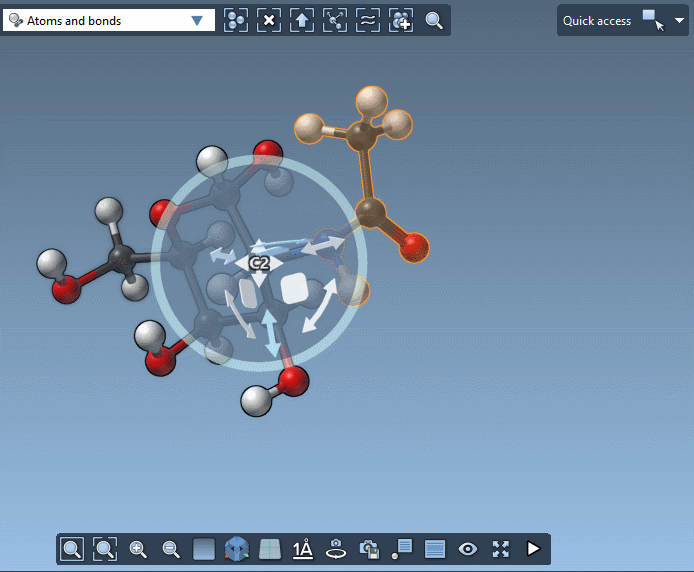Click the find/search magnifier icon in top toolbar

(x=434, y=20)
